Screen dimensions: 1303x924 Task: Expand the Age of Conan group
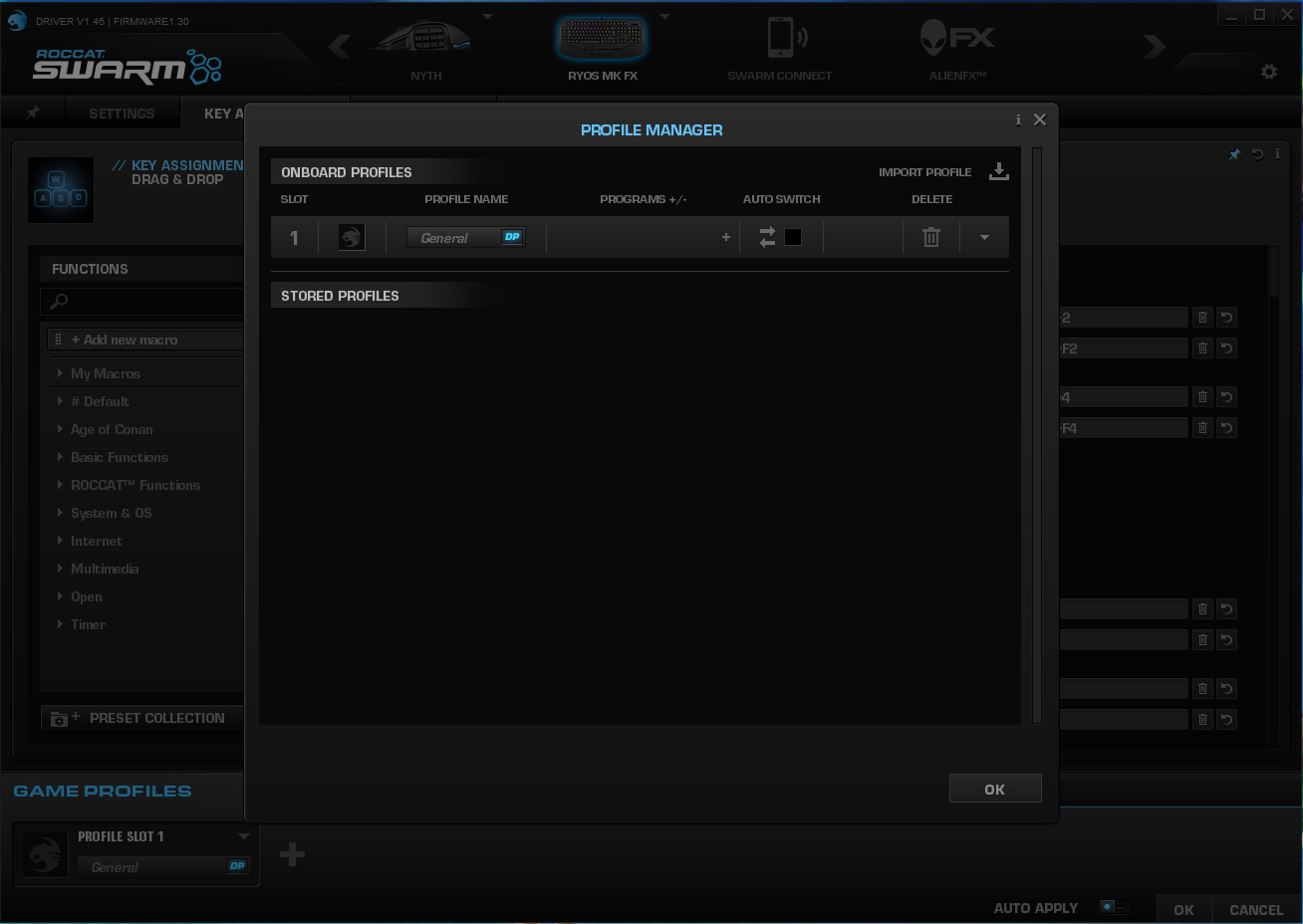(60, 429)
